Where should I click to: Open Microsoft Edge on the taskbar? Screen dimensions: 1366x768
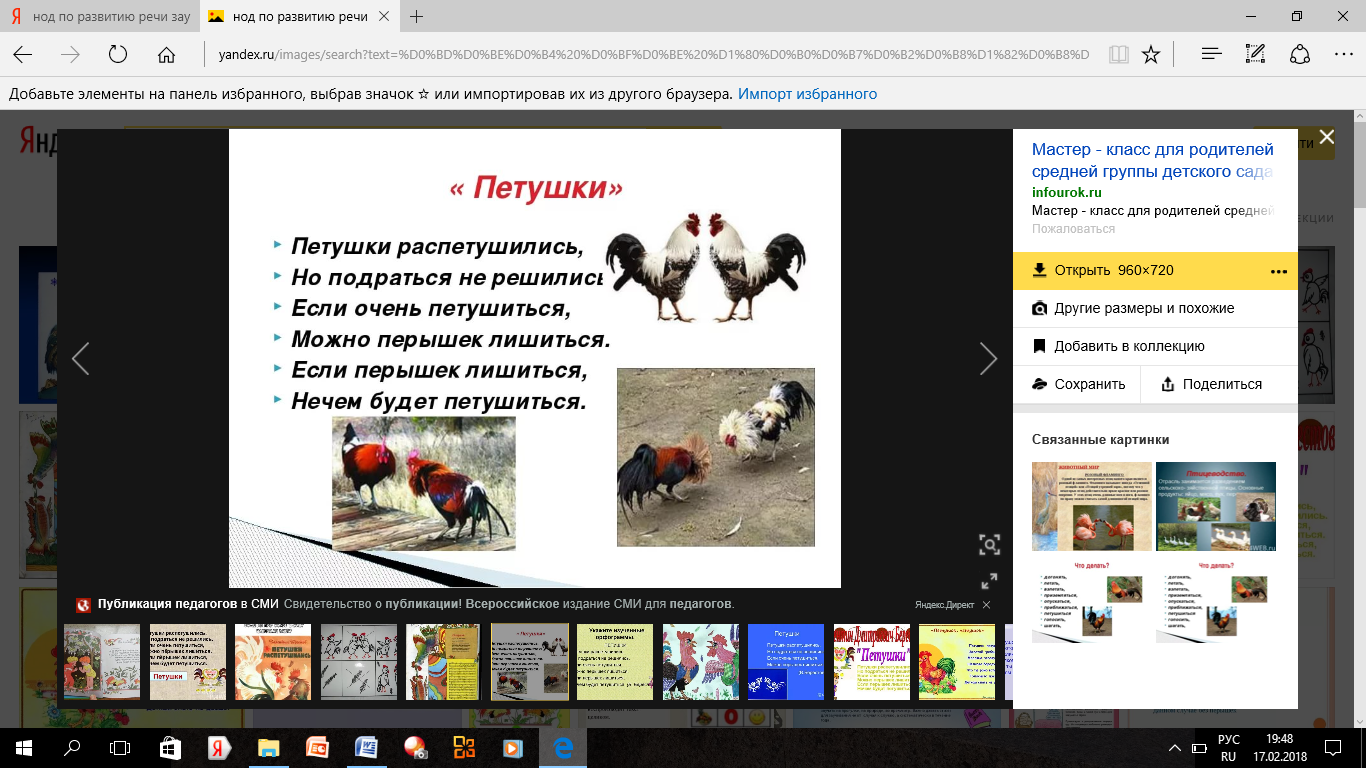(x=563, y=748)
